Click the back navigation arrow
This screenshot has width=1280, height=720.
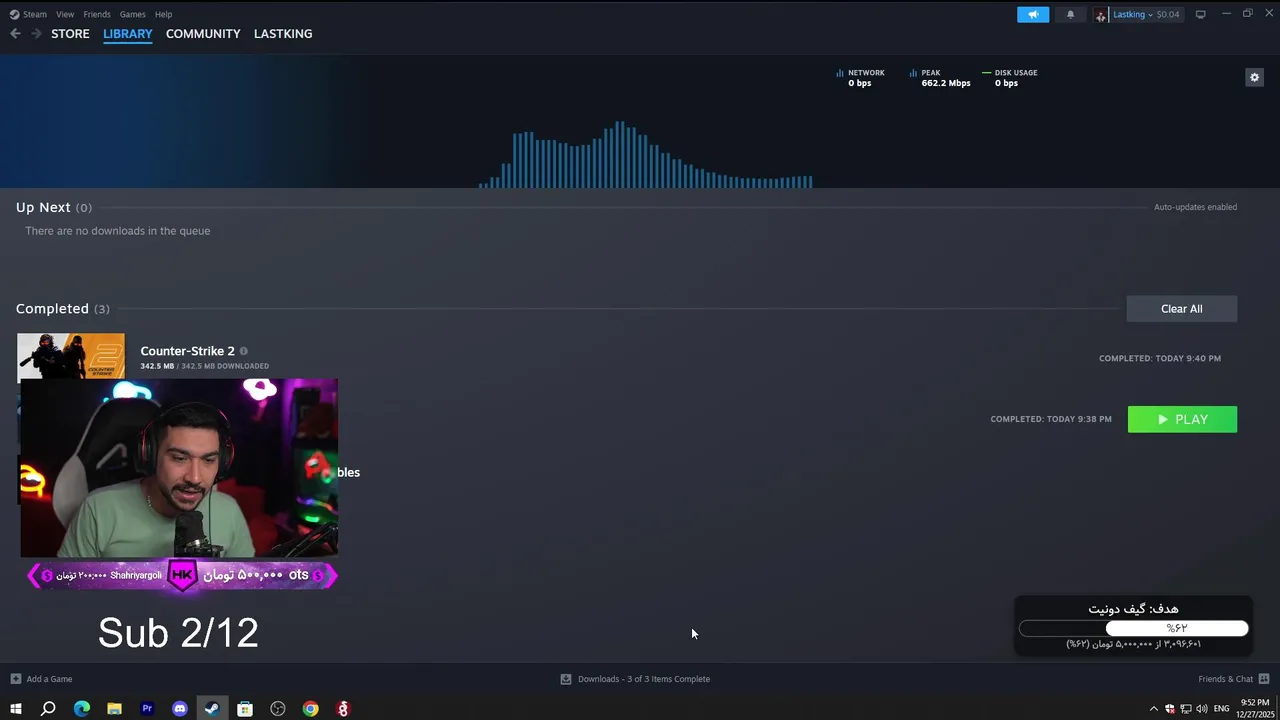(15, 33)
